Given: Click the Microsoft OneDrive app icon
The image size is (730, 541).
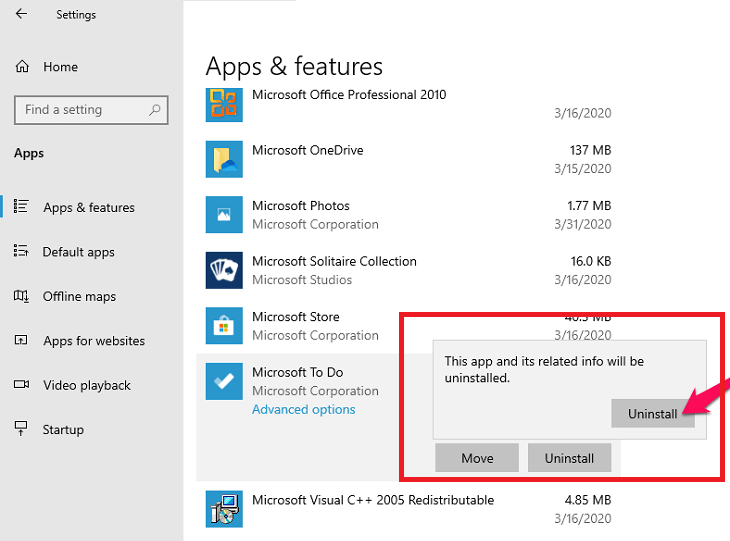Looking at the screenshot, I should (224, 159).
